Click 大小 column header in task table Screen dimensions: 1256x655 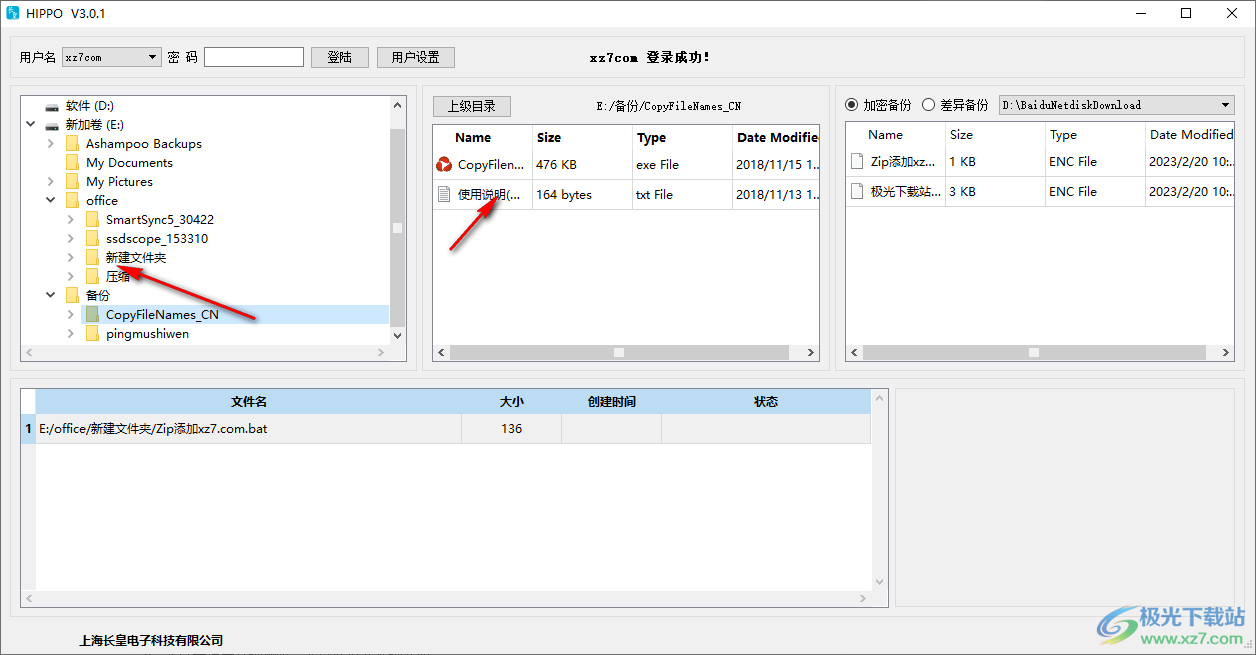click(512, 402)
